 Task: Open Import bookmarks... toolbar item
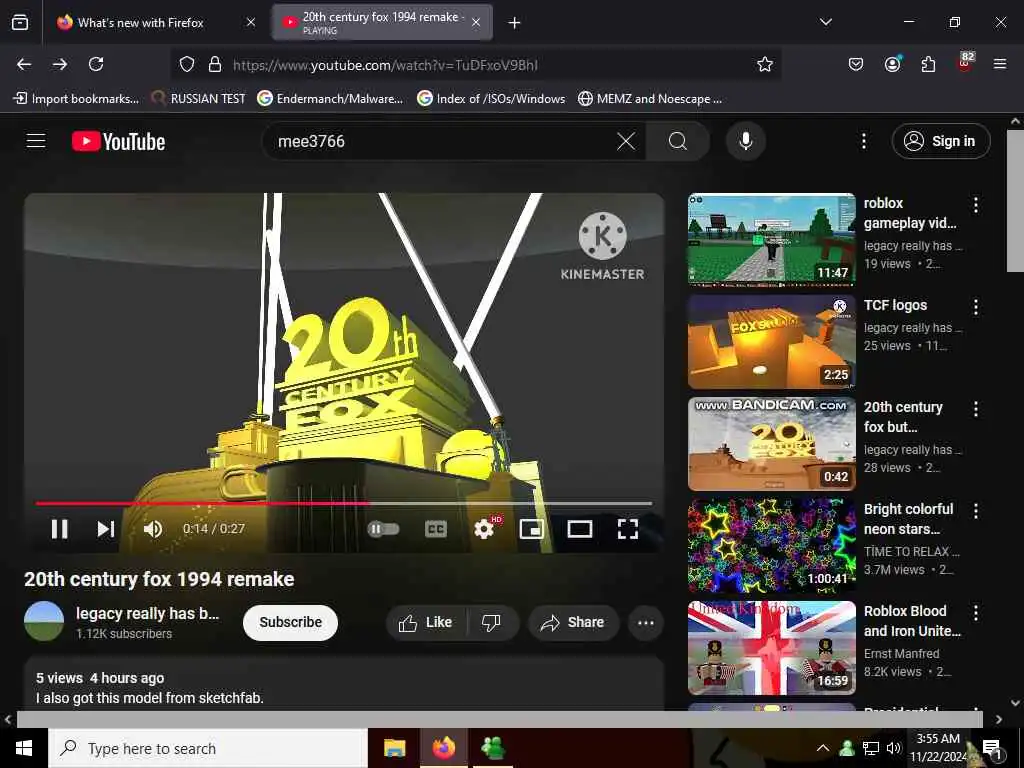click(x=76, y=99)
